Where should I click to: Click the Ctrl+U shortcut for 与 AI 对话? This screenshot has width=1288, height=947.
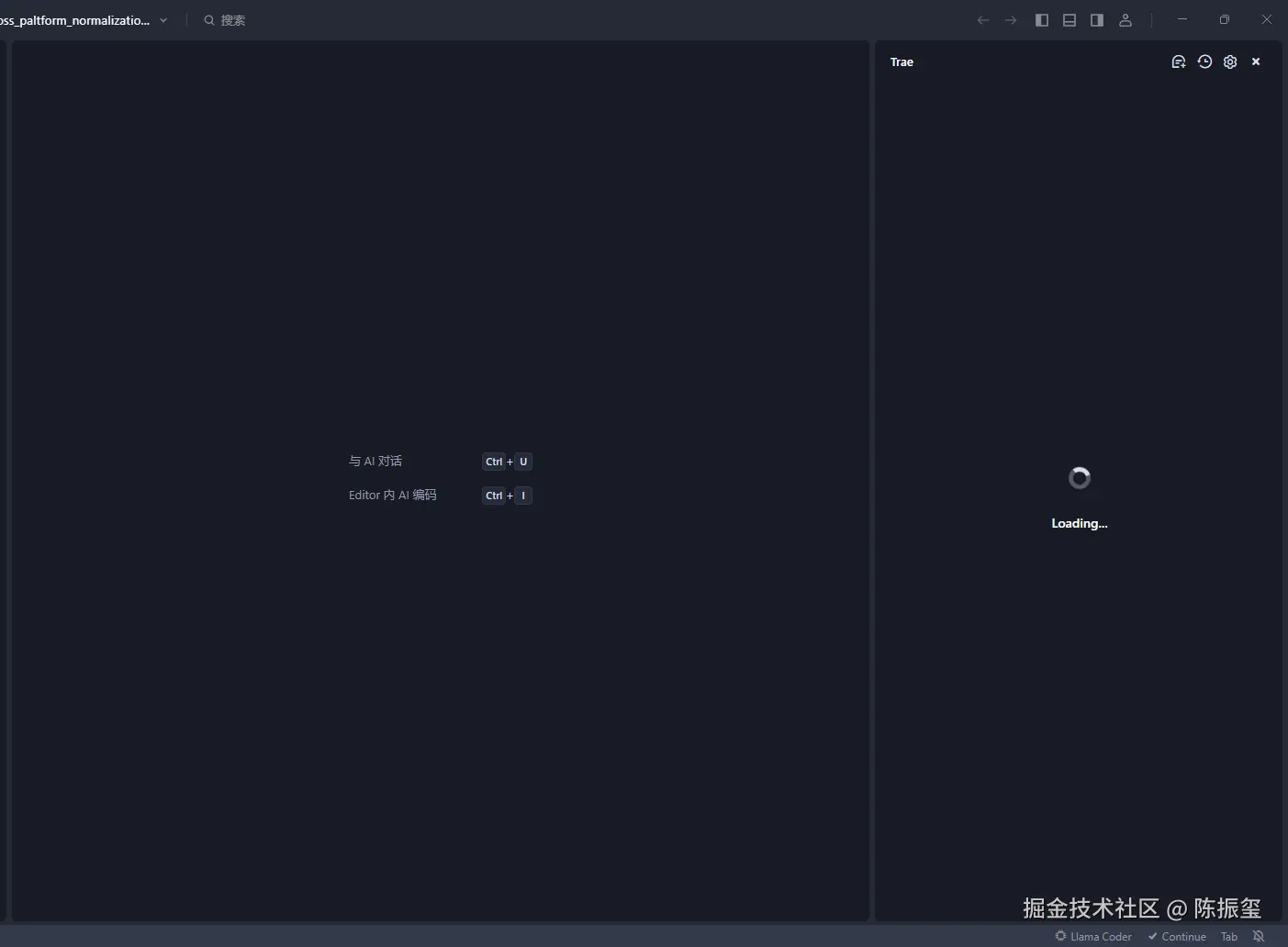tap(507, 462)
